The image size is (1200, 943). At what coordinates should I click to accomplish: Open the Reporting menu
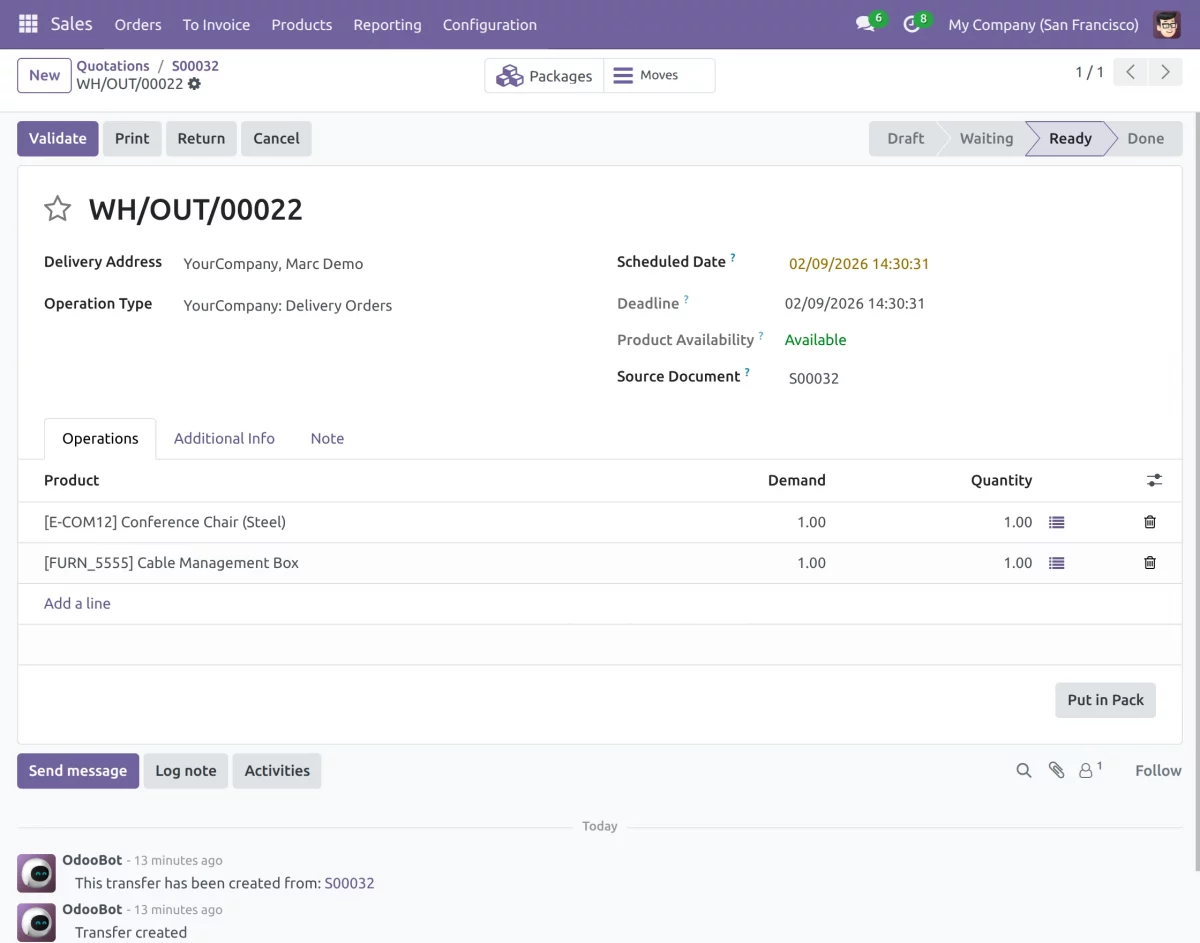point(387,24)
